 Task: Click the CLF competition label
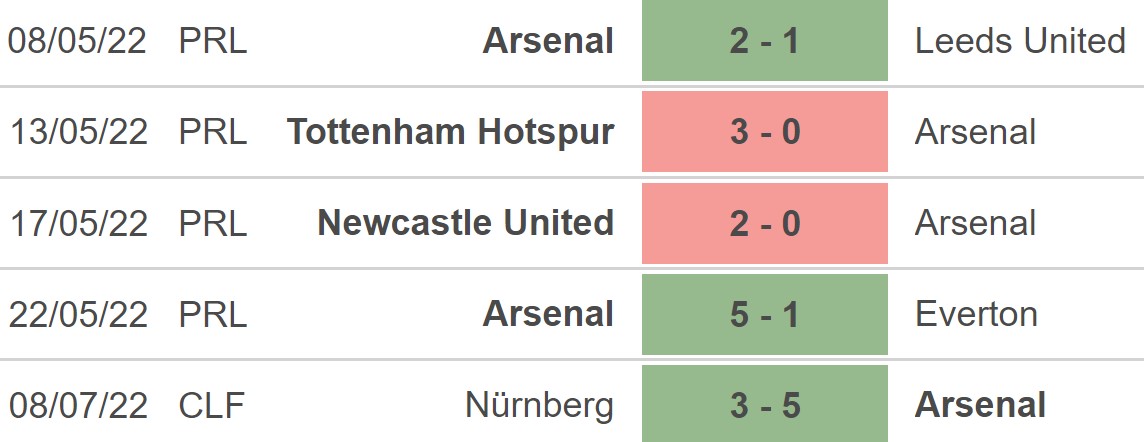(x=212, y=405)
